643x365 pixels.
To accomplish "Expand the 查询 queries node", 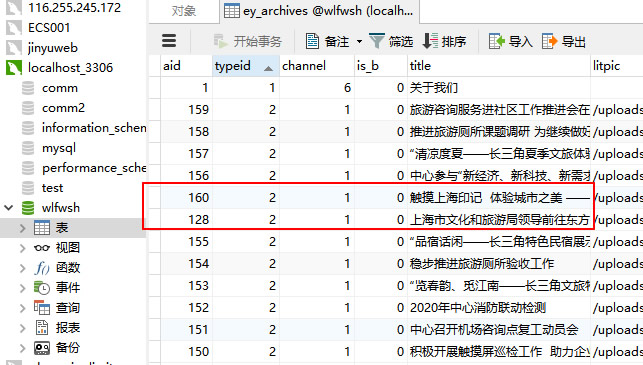I will tap(23, 308).
